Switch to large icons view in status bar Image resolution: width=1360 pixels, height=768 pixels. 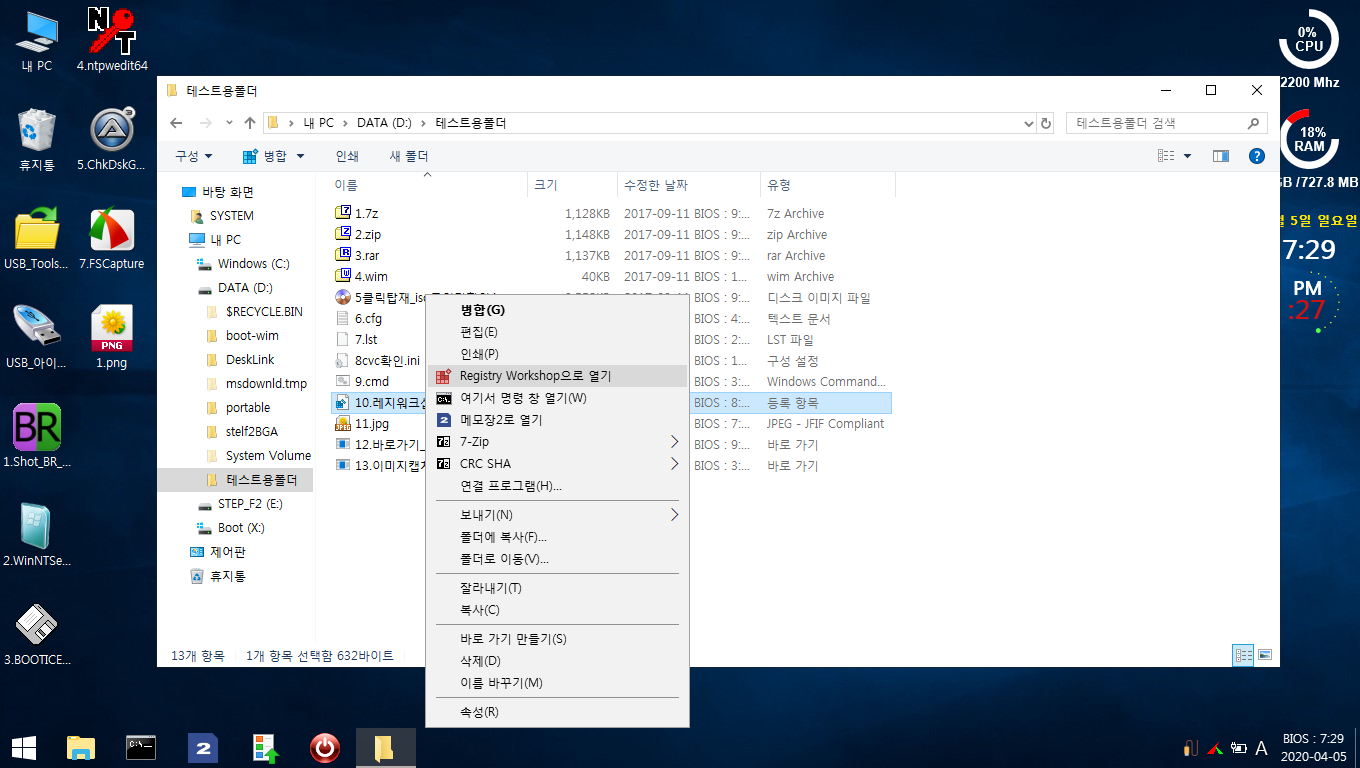coord(1265,655)
